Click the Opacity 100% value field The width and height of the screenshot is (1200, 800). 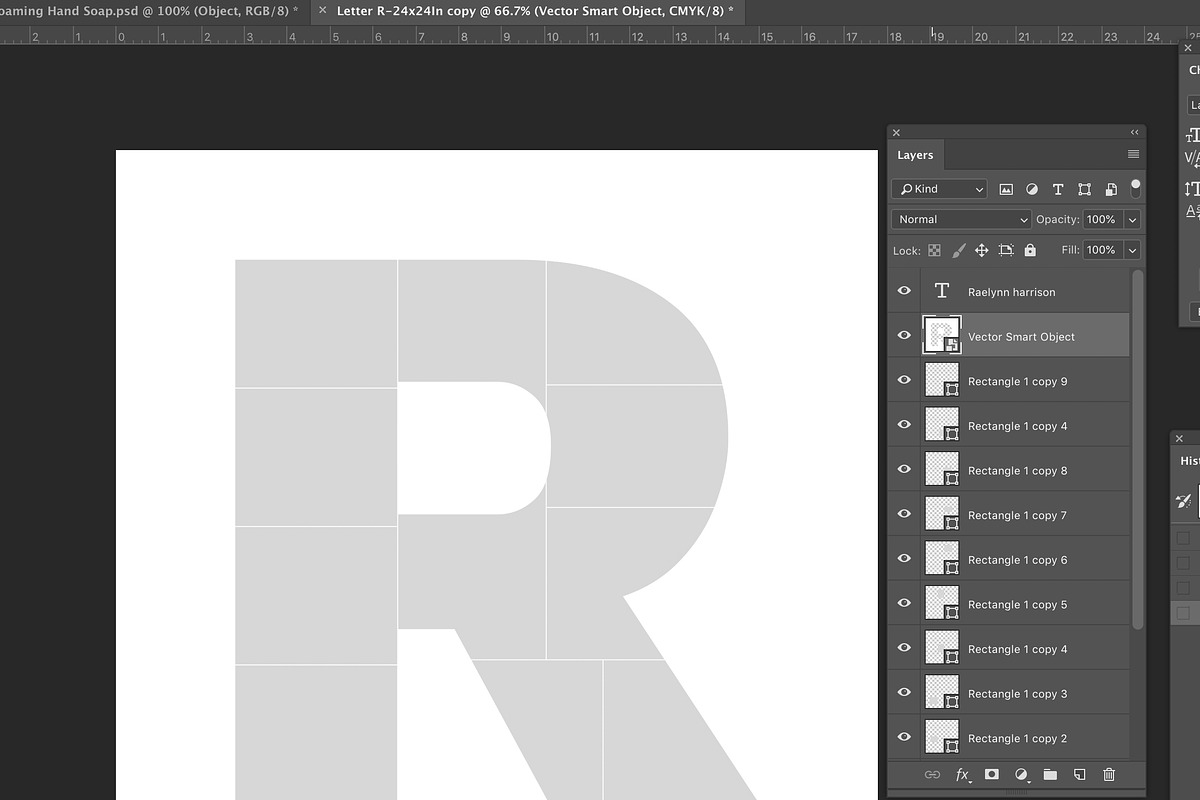(x=1102, y=219)
